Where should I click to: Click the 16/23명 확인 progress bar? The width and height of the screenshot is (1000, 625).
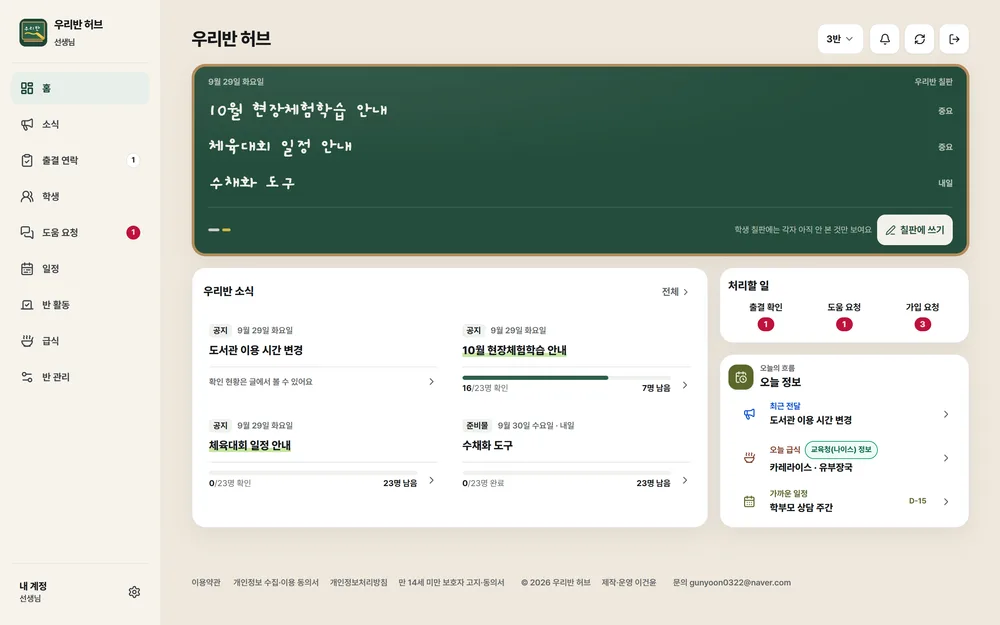click(566, 378)
